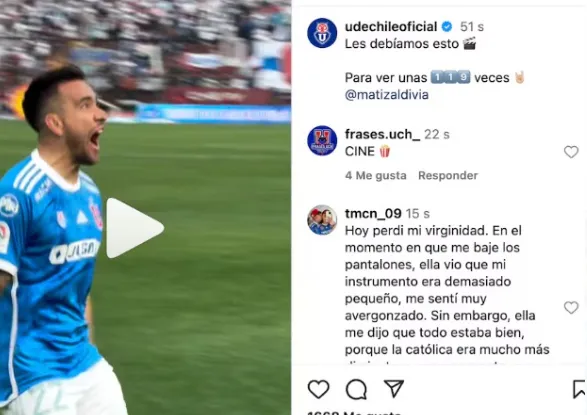
Task: Like the post with the heart icon
Action: (x=318, y=389)
